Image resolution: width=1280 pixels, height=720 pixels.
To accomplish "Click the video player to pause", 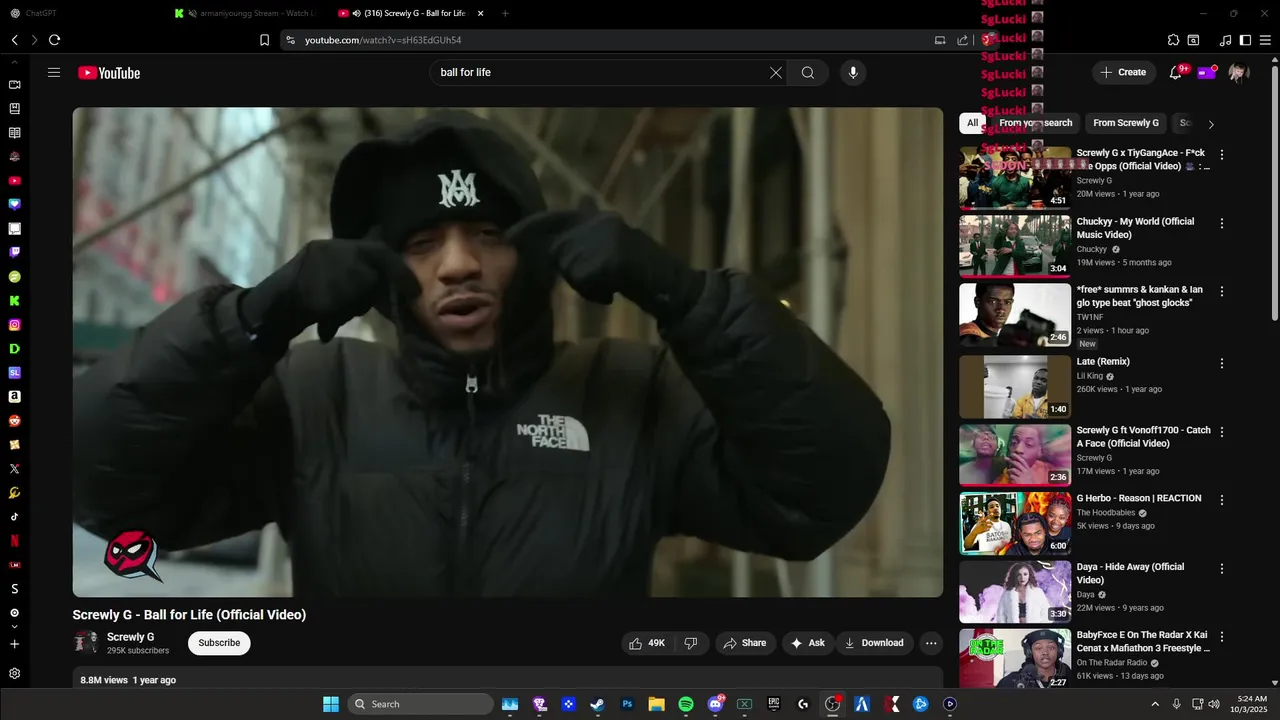I will pos(508,352).
